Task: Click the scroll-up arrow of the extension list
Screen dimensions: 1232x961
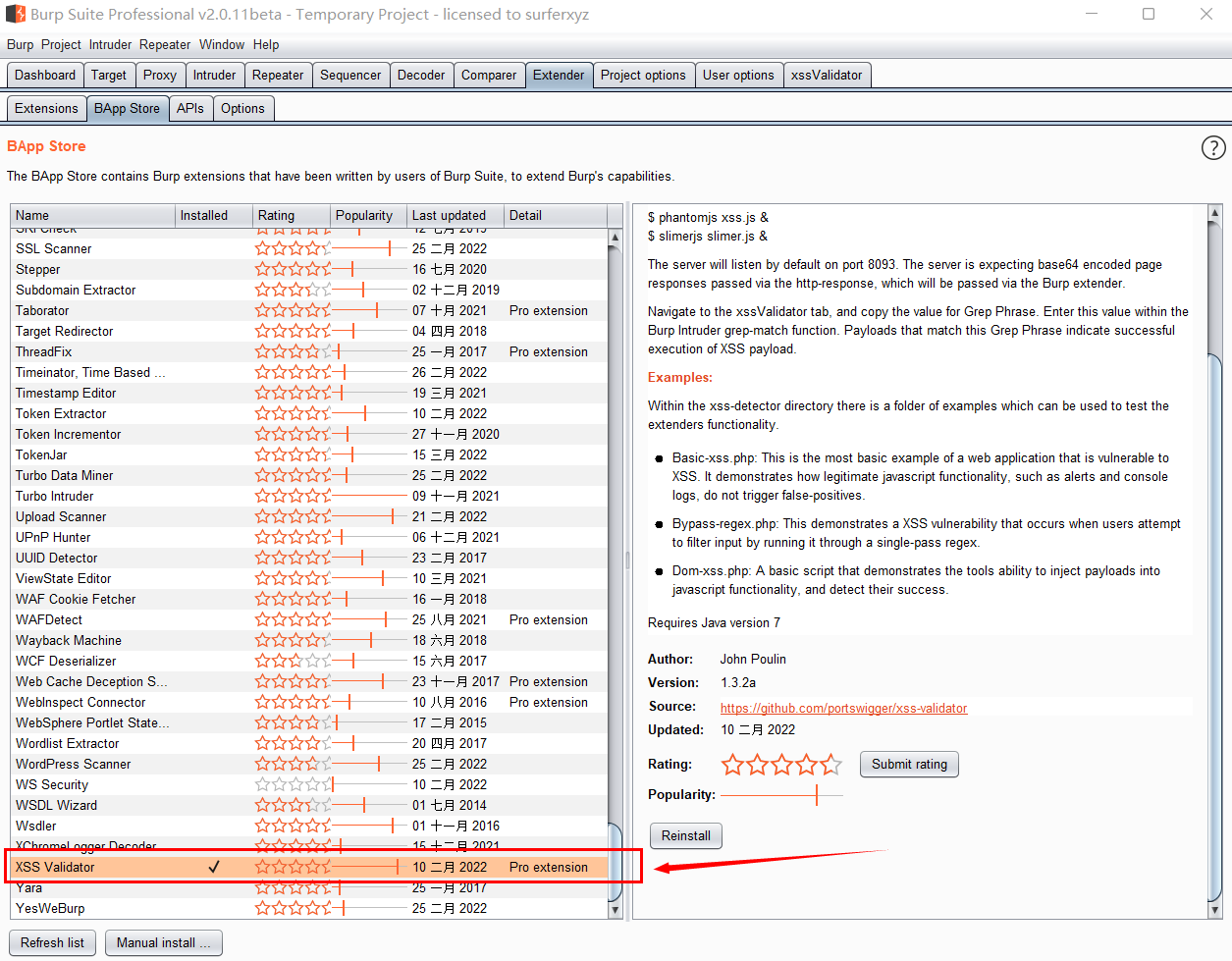Action: click(x=616, y=238)
